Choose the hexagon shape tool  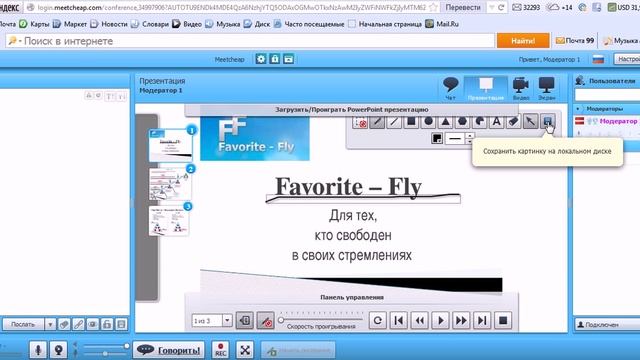tap(462, 122)
